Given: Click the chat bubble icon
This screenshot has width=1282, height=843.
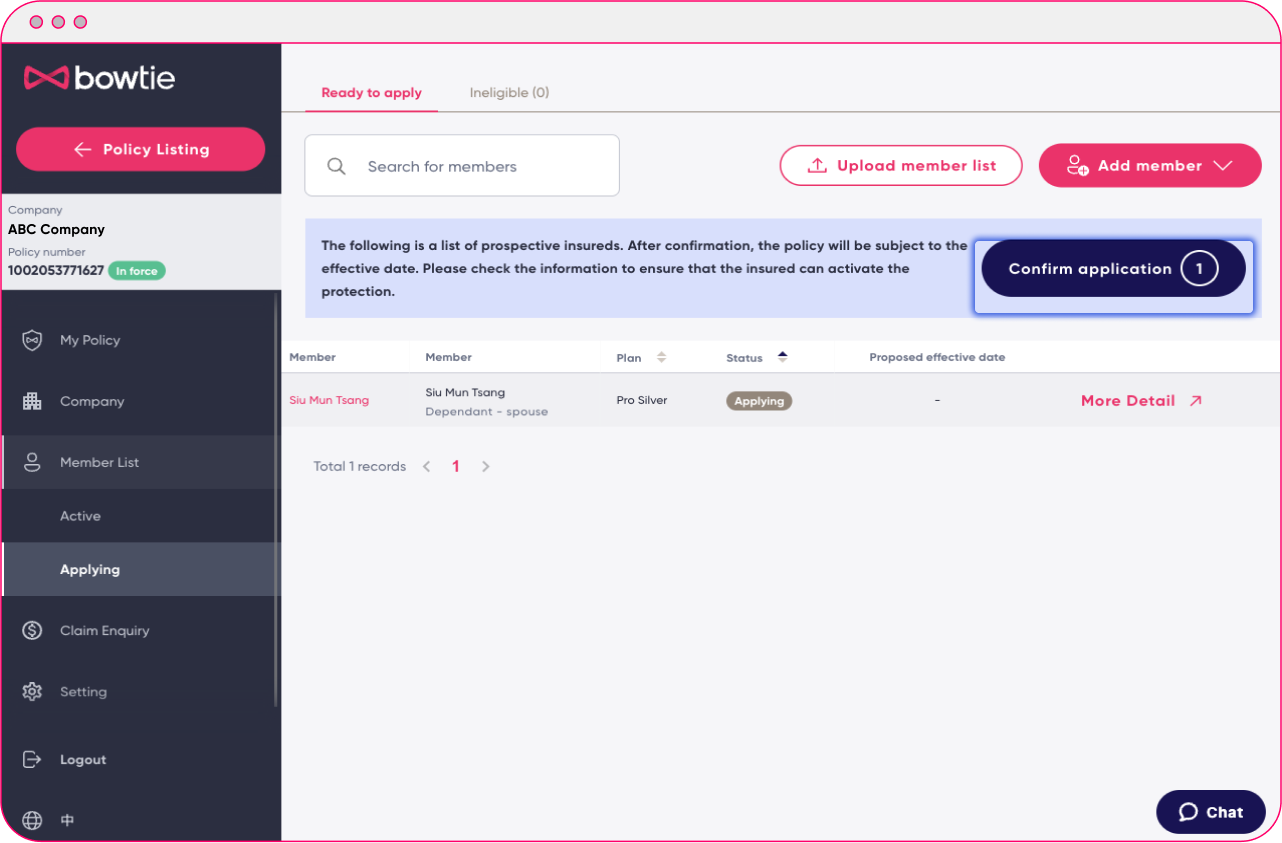Looking at the screenshot, I should pyautogui.click(x=1188, y=812).
